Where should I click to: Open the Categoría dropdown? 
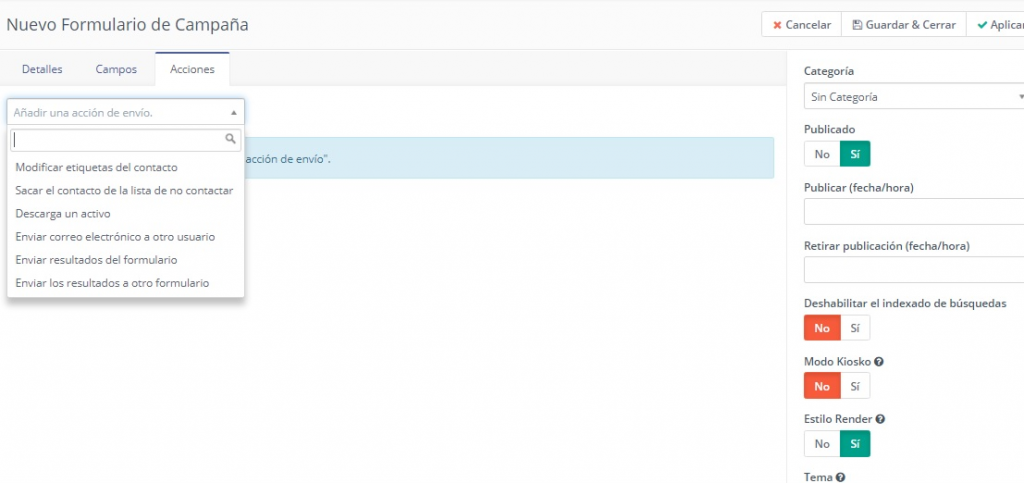[914, 97]
